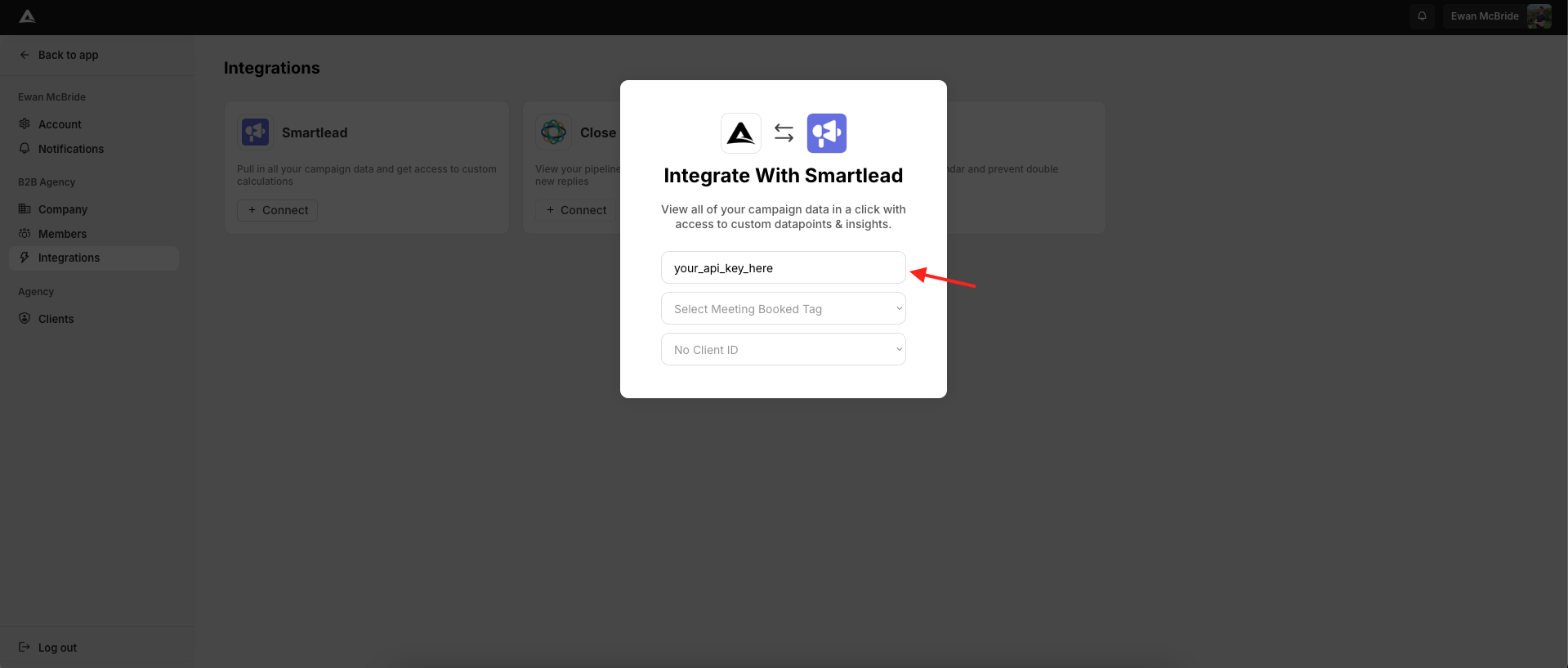
Task: Open Company settings page
Action: click(x=63, y=209)
